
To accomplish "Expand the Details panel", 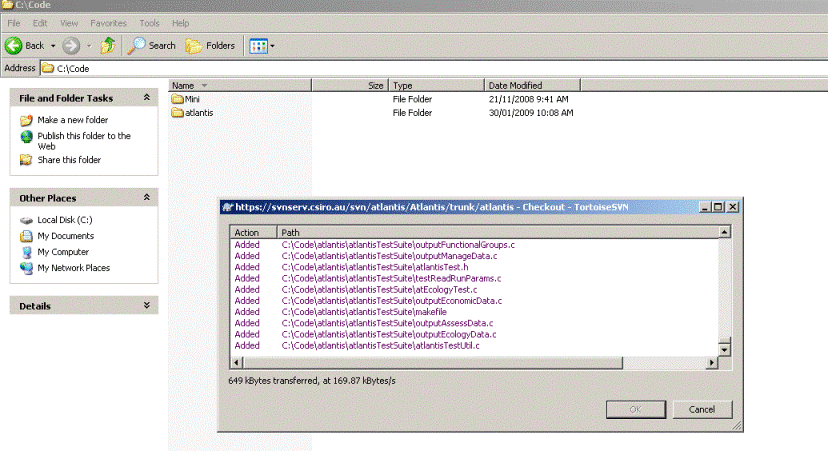I will (x=147, y=306).
